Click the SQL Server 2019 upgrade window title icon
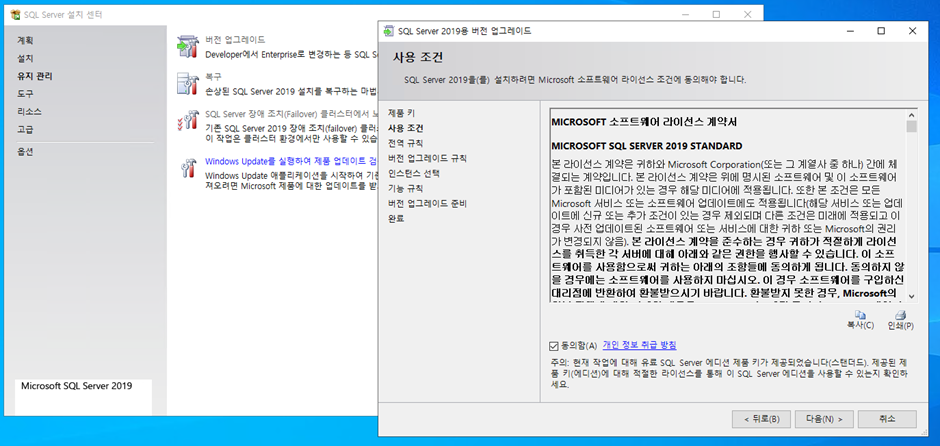Screen dimensions: 940x446 tap(389, 31)
